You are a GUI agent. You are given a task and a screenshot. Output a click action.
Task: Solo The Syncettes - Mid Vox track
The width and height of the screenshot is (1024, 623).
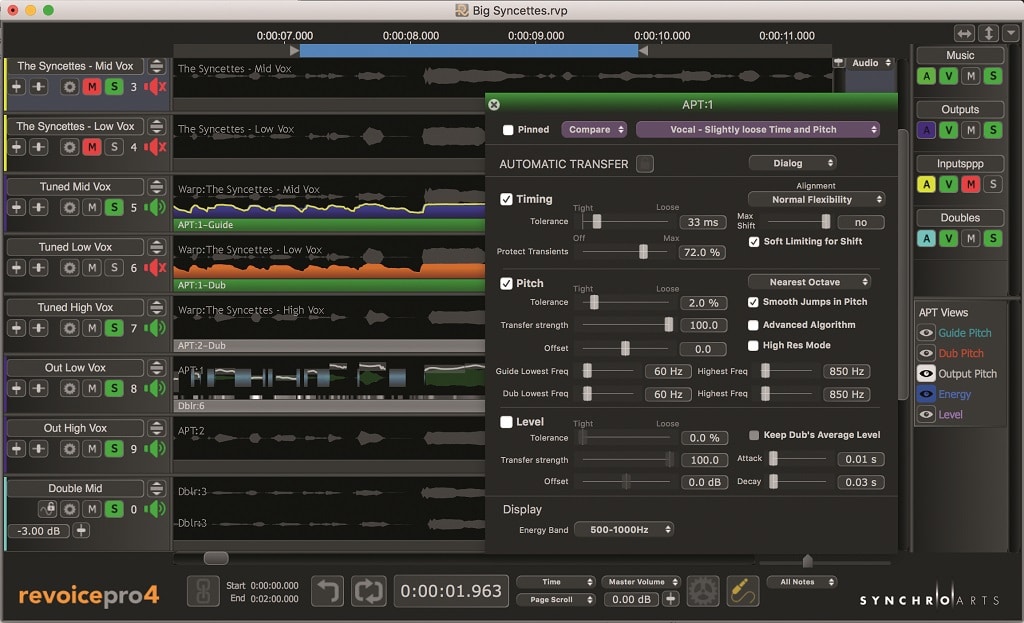pos(114,86)
